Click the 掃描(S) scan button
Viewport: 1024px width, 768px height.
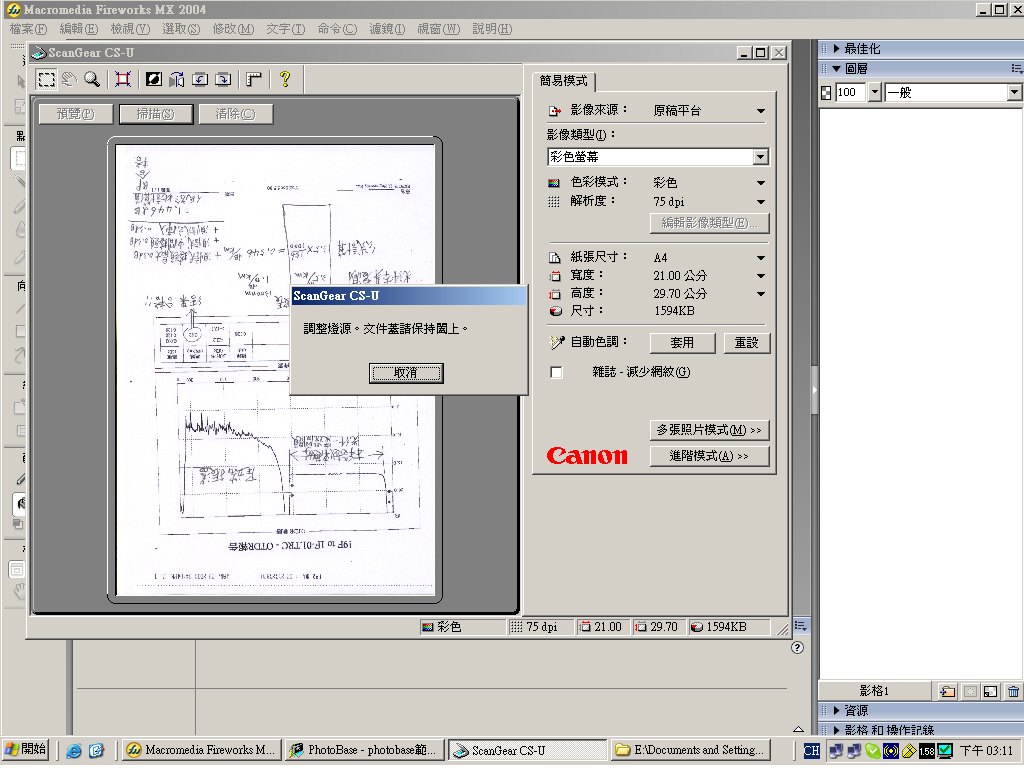(x=156, y=114)
